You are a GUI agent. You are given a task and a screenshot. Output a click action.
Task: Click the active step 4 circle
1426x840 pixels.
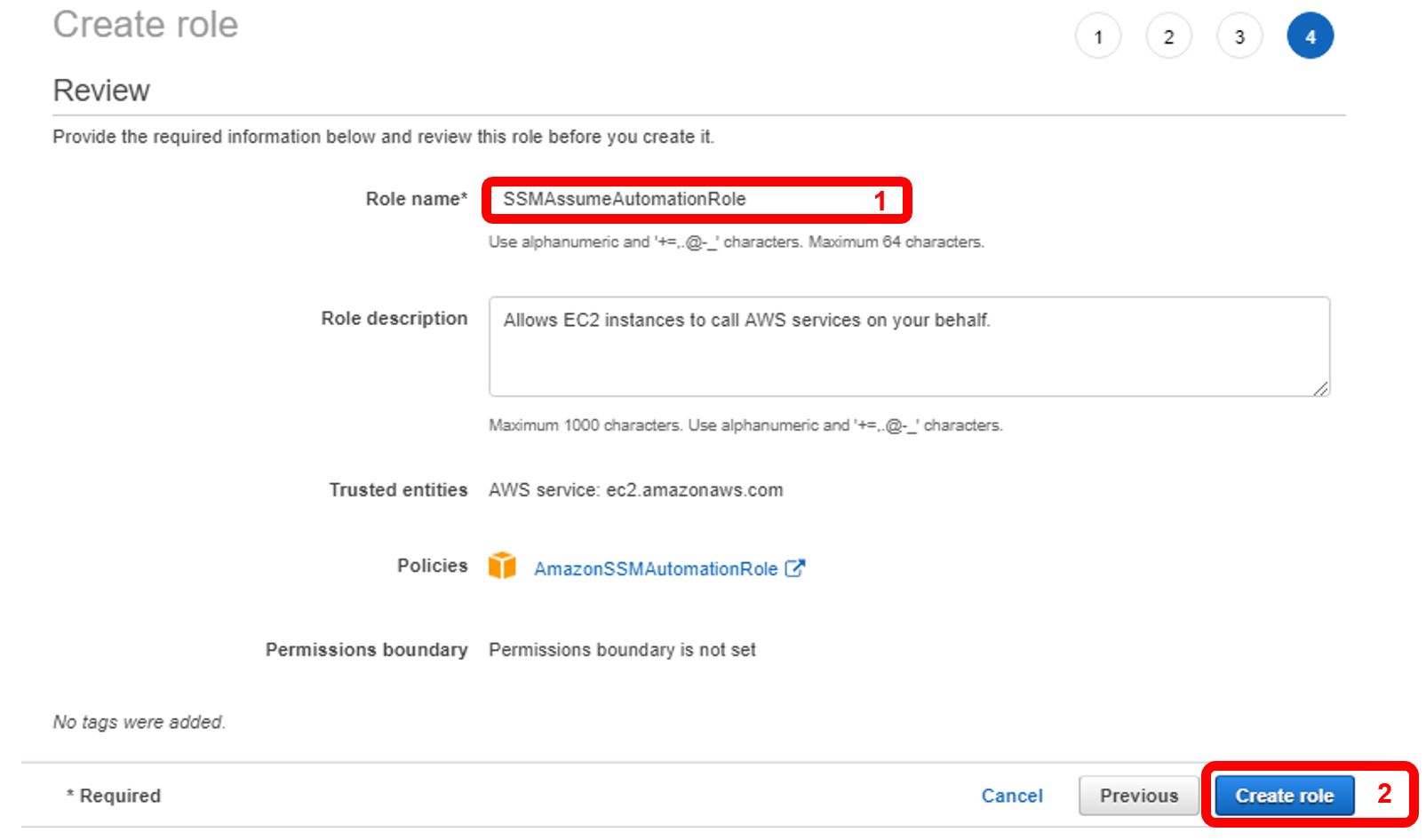point(1310,37)
